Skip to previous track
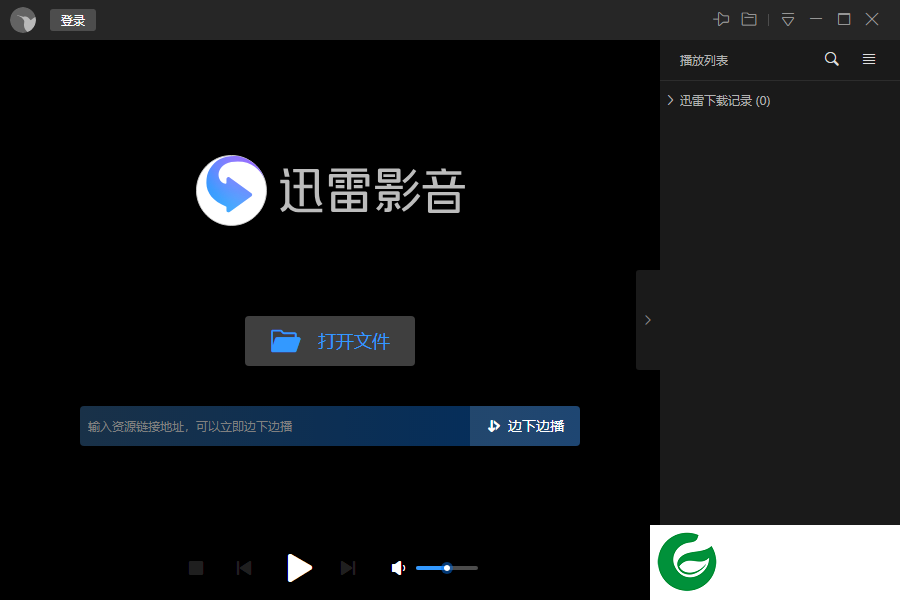Viewport: 900px width, 600px height. tap(244, 568)
